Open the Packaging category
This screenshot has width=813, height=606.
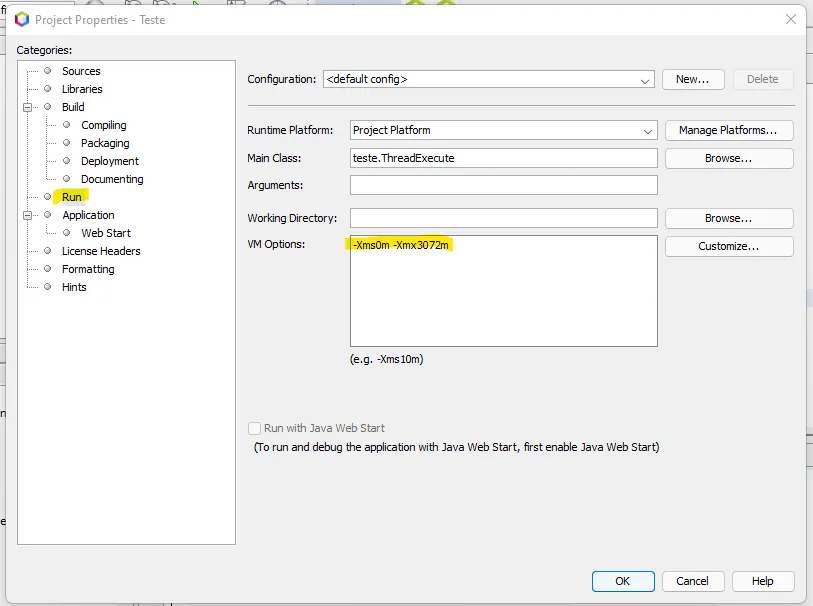click(x=105, y=143)
